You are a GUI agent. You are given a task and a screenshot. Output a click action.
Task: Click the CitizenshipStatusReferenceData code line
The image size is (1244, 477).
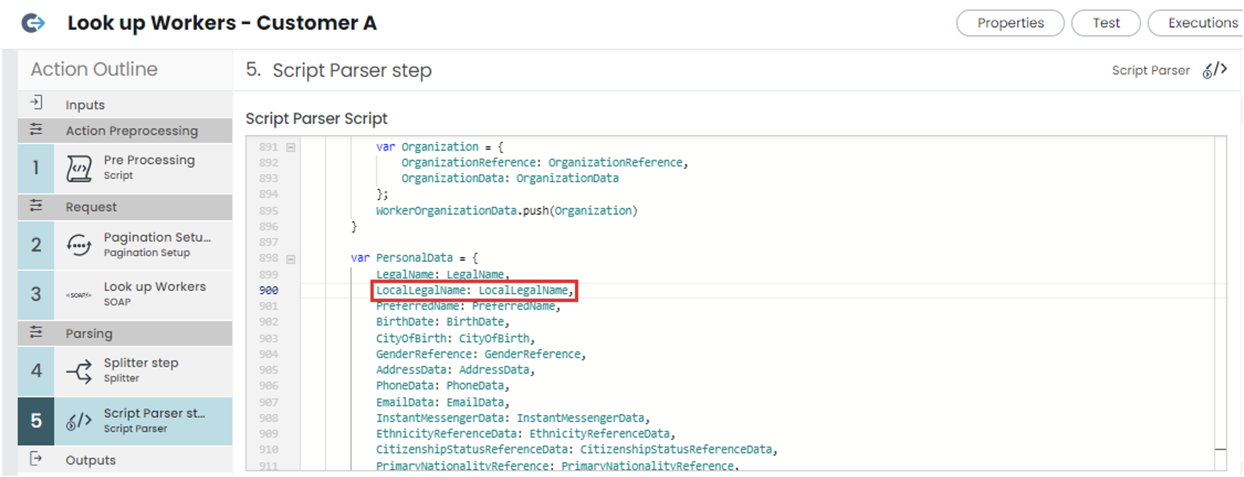[577, 450]
